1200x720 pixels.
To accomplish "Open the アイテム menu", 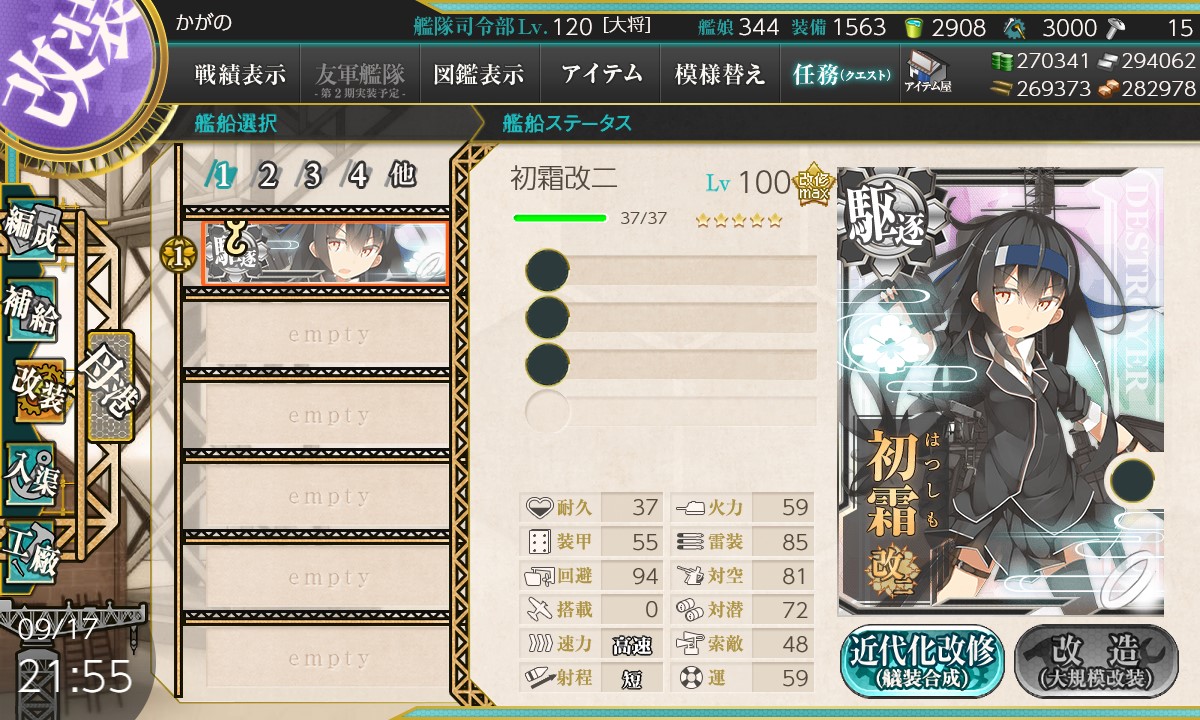I will (600, 74).
